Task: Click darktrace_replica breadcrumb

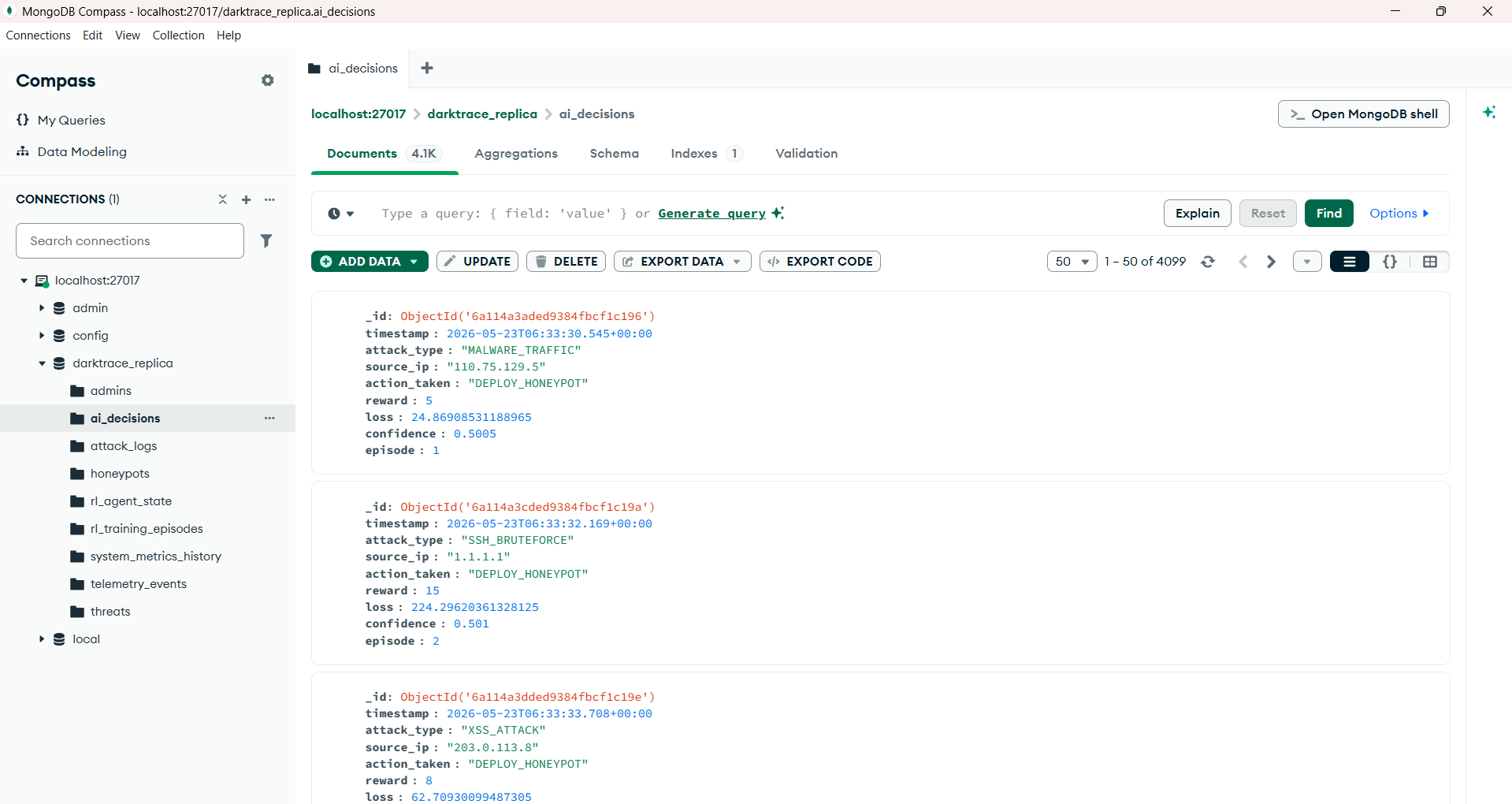Action: tap(482, 114)
